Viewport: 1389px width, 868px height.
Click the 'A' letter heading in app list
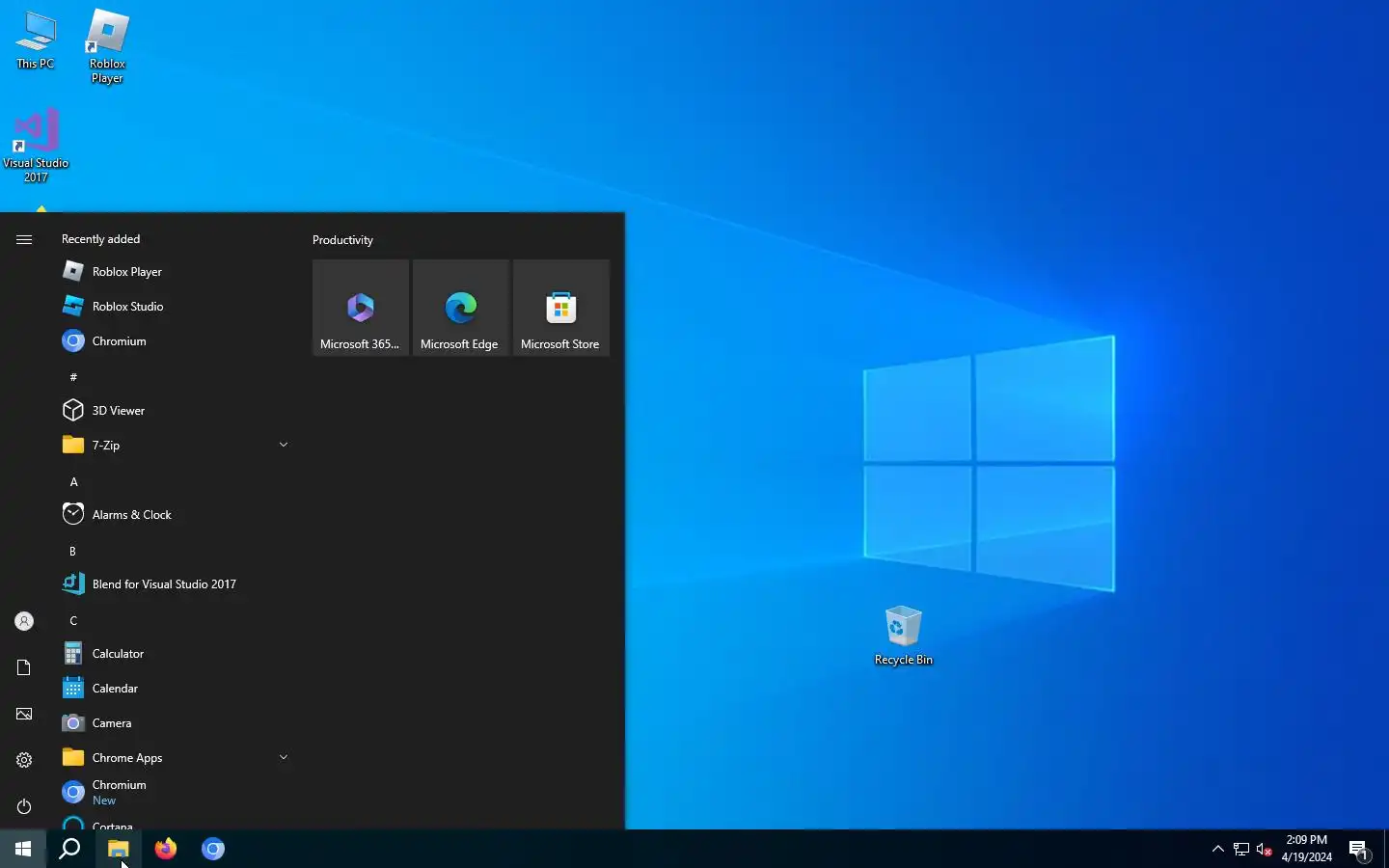[74, 481]
